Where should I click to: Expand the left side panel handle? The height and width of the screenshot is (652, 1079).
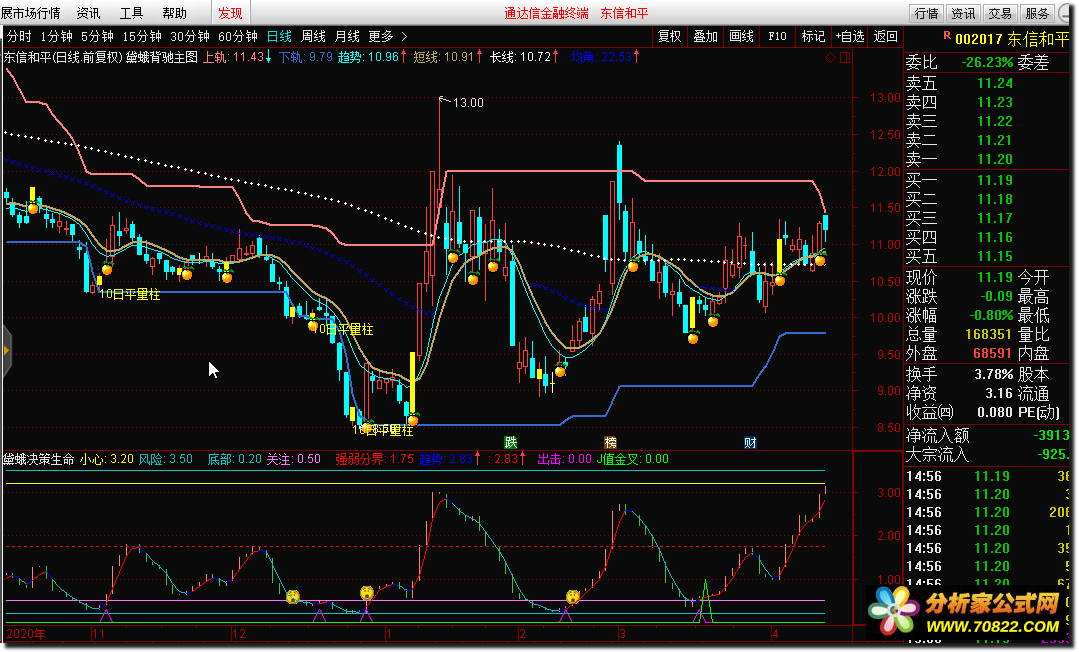[6, 351]
